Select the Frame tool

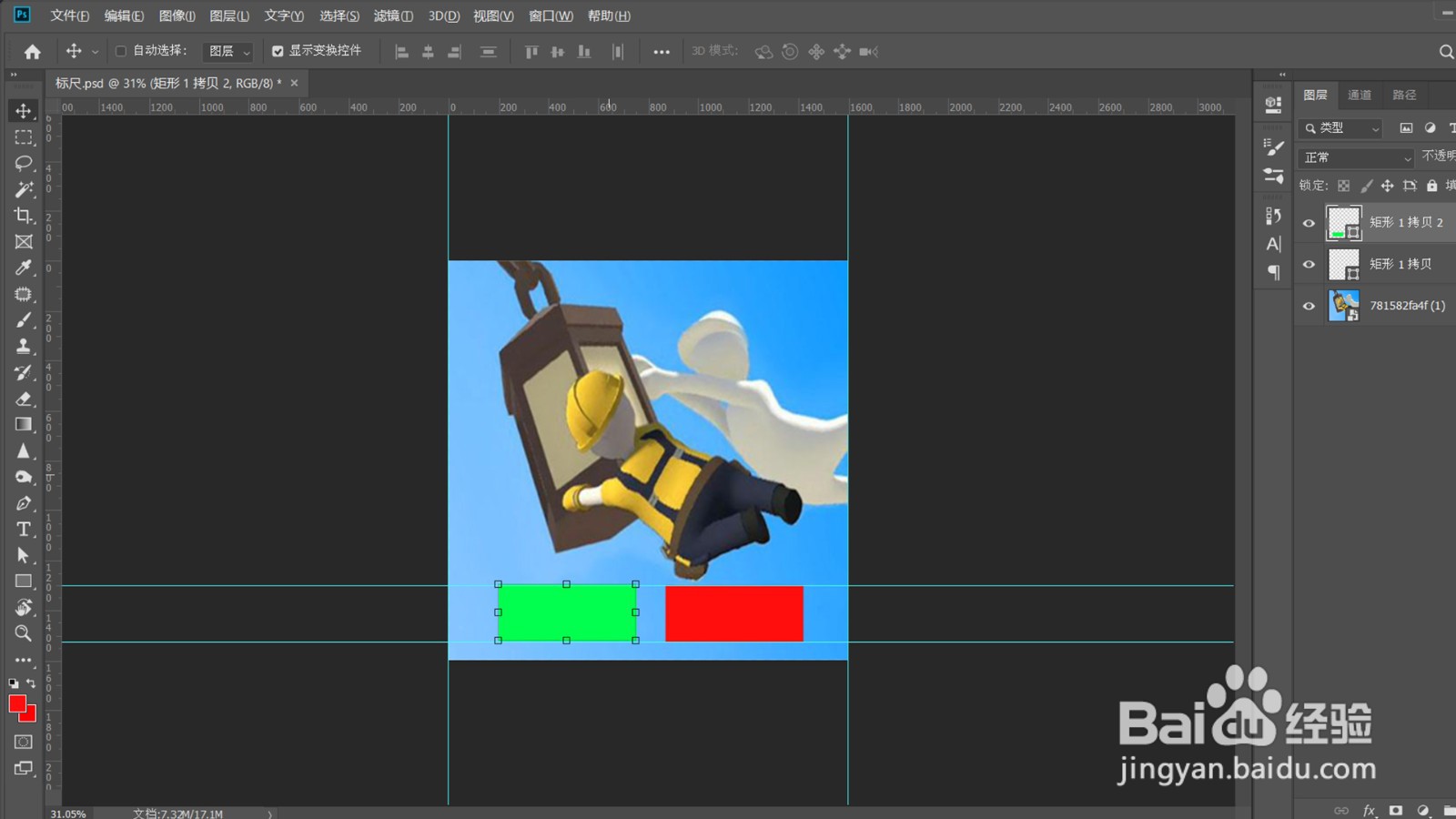(24, 242)
